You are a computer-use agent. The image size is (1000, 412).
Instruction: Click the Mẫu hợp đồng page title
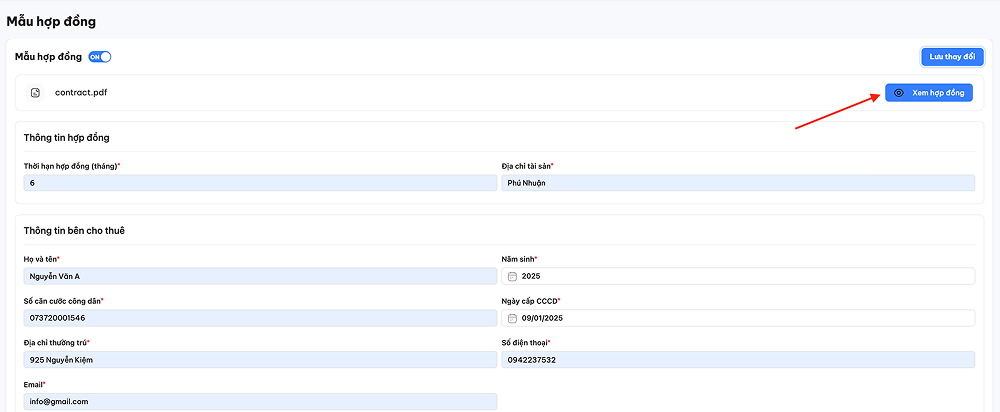51,22
